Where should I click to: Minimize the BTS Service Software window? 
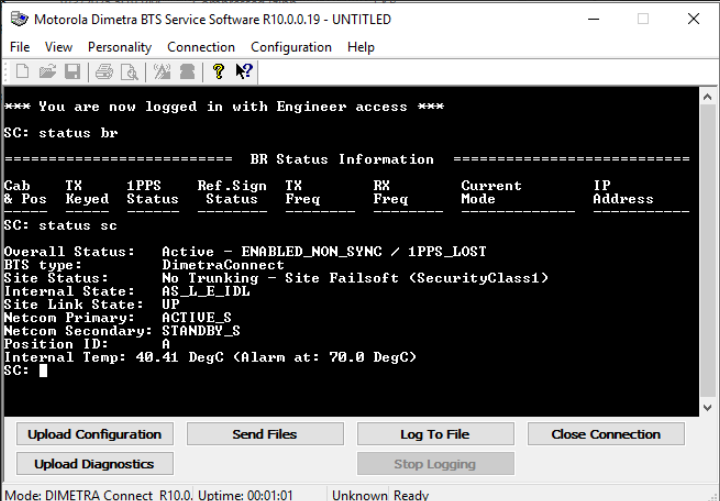coord(594,19)
